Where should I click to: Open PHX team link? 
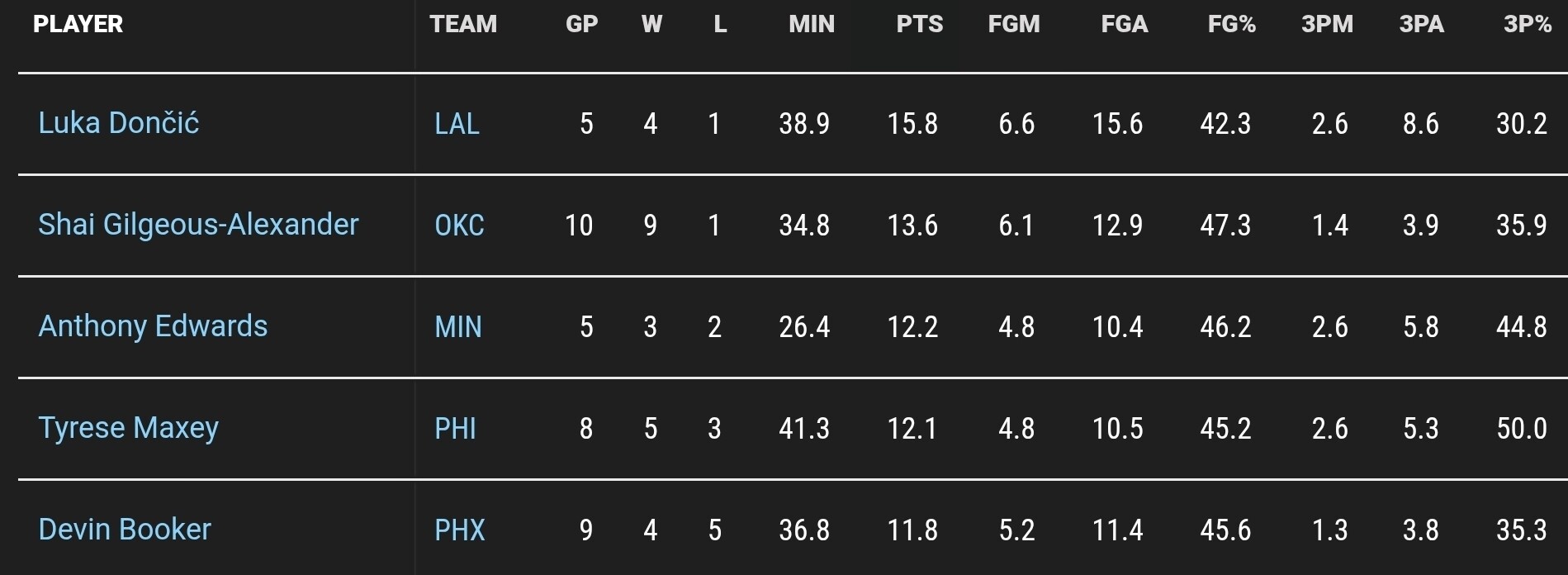[x=460, y=530]
